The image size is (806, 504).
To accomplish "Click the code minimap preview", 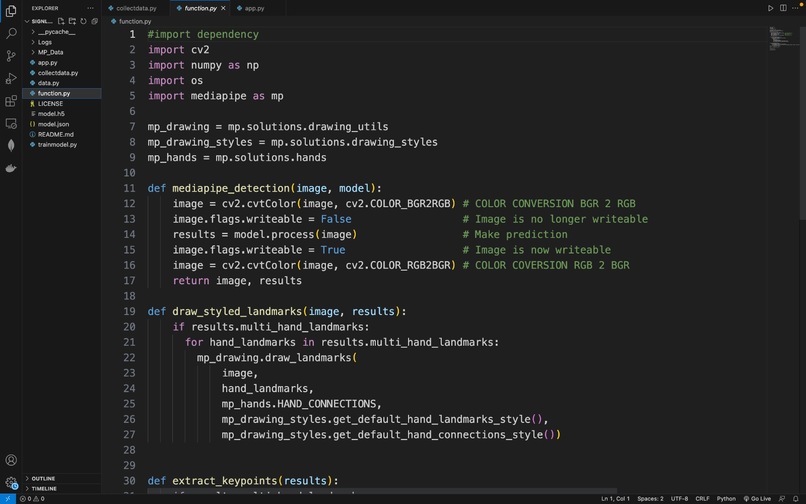I will tap(782, 39).
